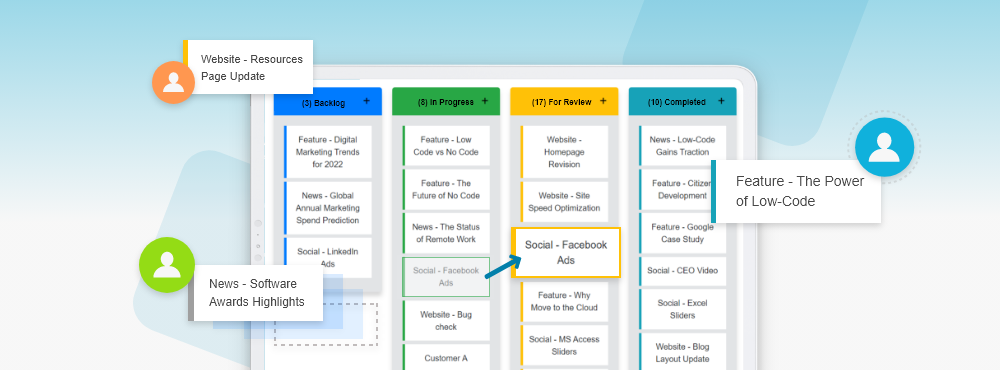Open News - The Status of Remote Work card
Image resolution: width=1000 pixels, height=370 pixels.
(x=446, y=233)
